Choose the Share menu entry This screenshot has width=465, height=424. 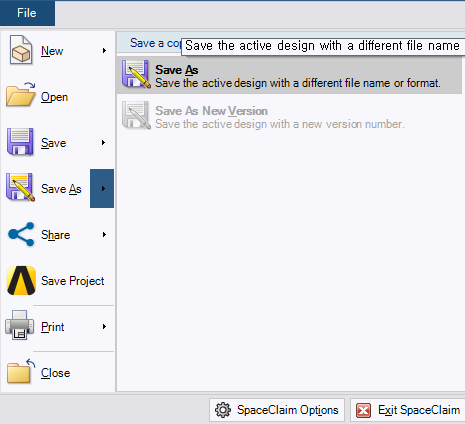(55, 235)
